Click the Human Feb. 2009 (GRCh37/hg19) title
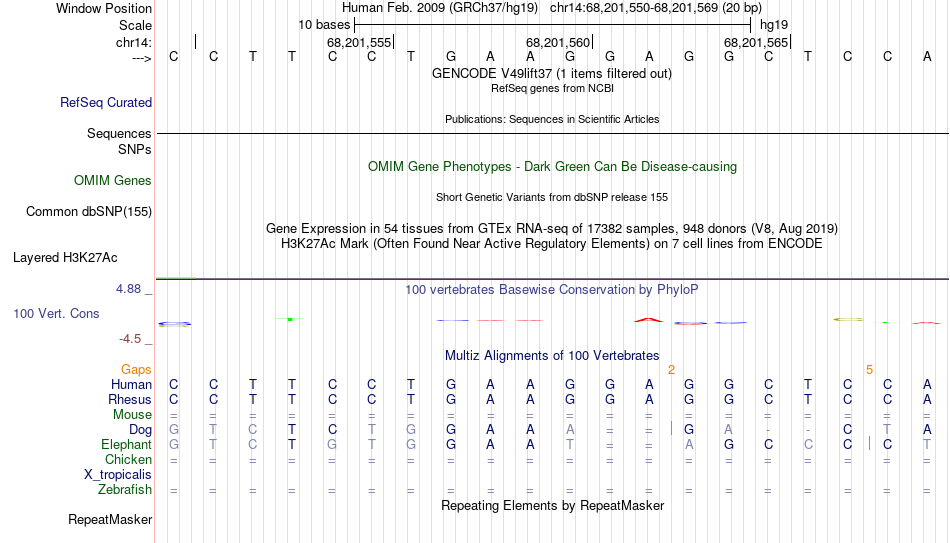The width and height of the screenshot is (950, 543). [440, 8]
